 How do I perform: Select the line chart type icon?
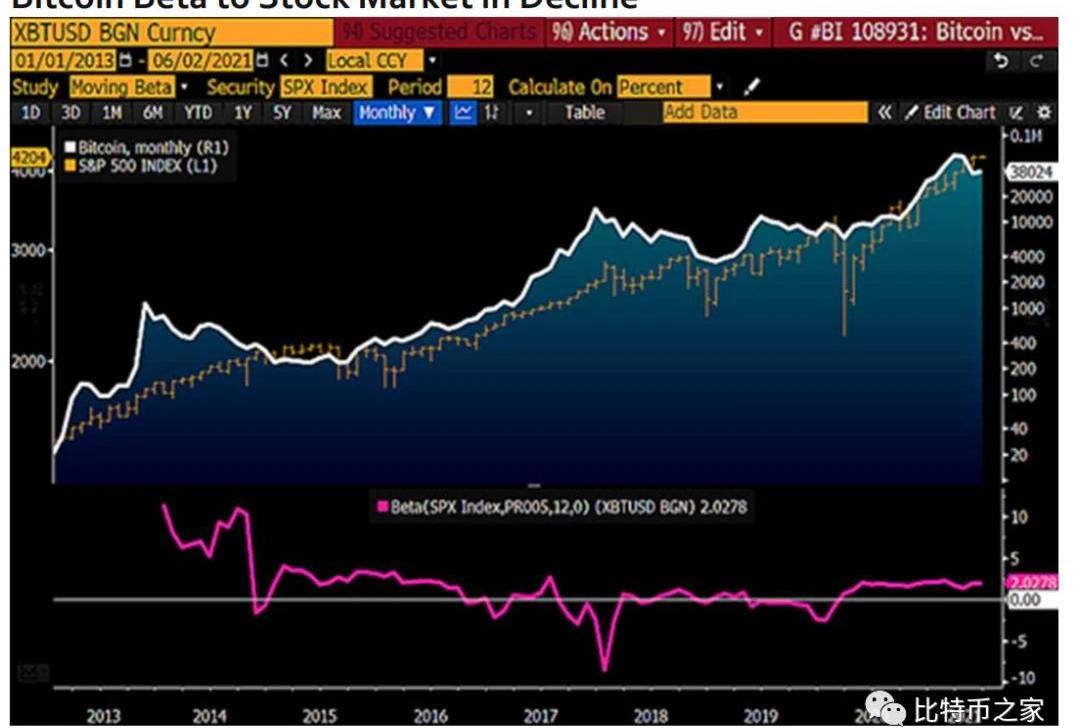tap(463, 112)
